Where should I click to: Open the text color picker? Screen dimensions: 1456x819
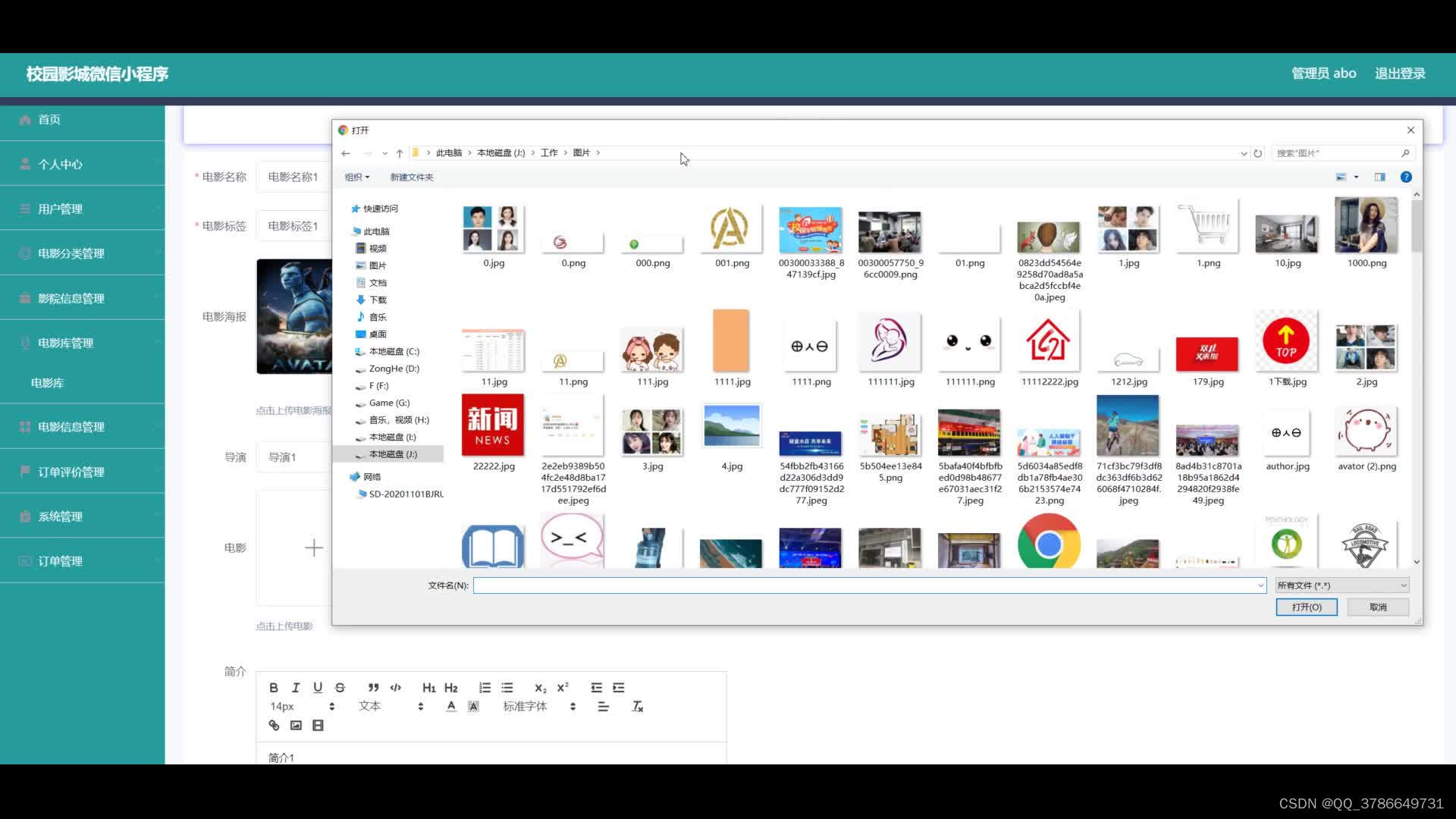tap(451, 707)
